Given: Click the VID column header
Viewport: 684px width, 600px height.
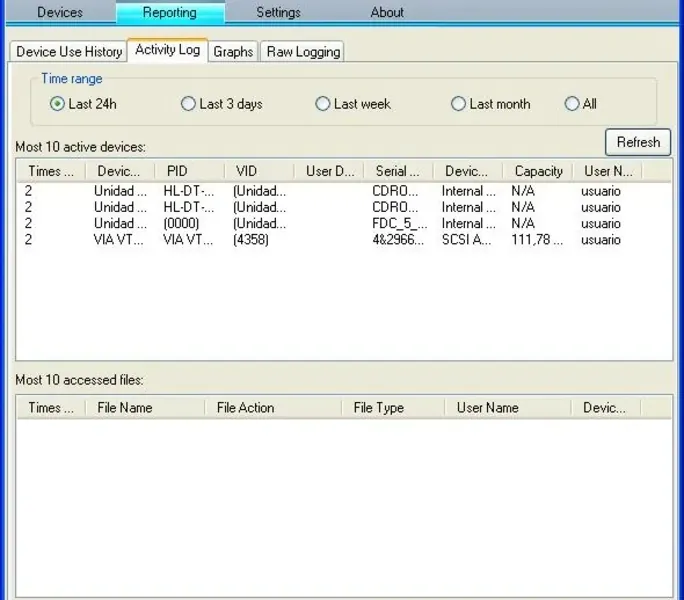Looking at the screenshot, I should [x=246, y=171].
